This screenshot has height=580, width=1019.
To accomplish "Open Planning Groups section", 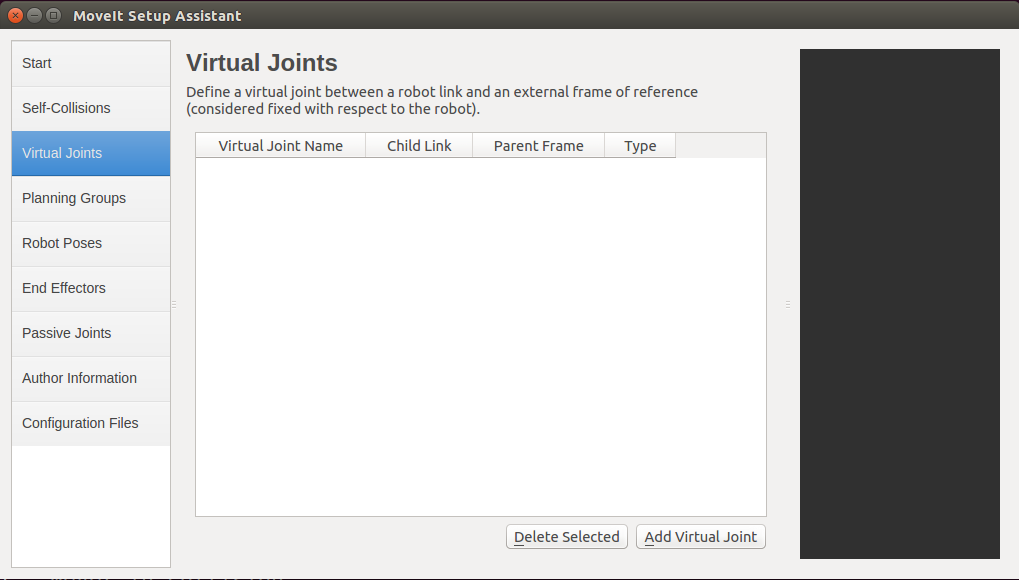I will pos(91,198).
